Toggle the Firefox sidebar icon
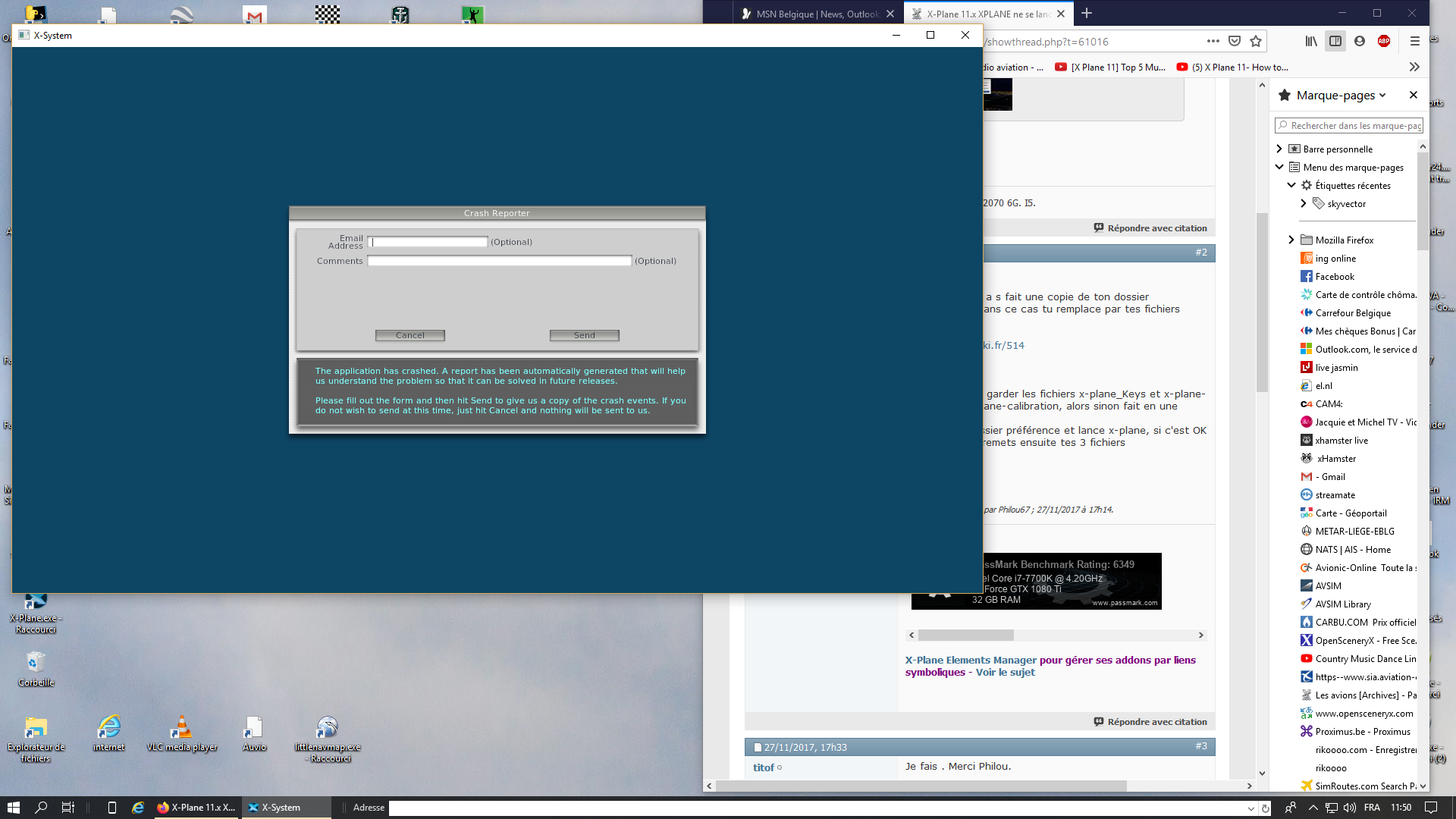Screen dimensions: 1456x819 click(1335, 41)
